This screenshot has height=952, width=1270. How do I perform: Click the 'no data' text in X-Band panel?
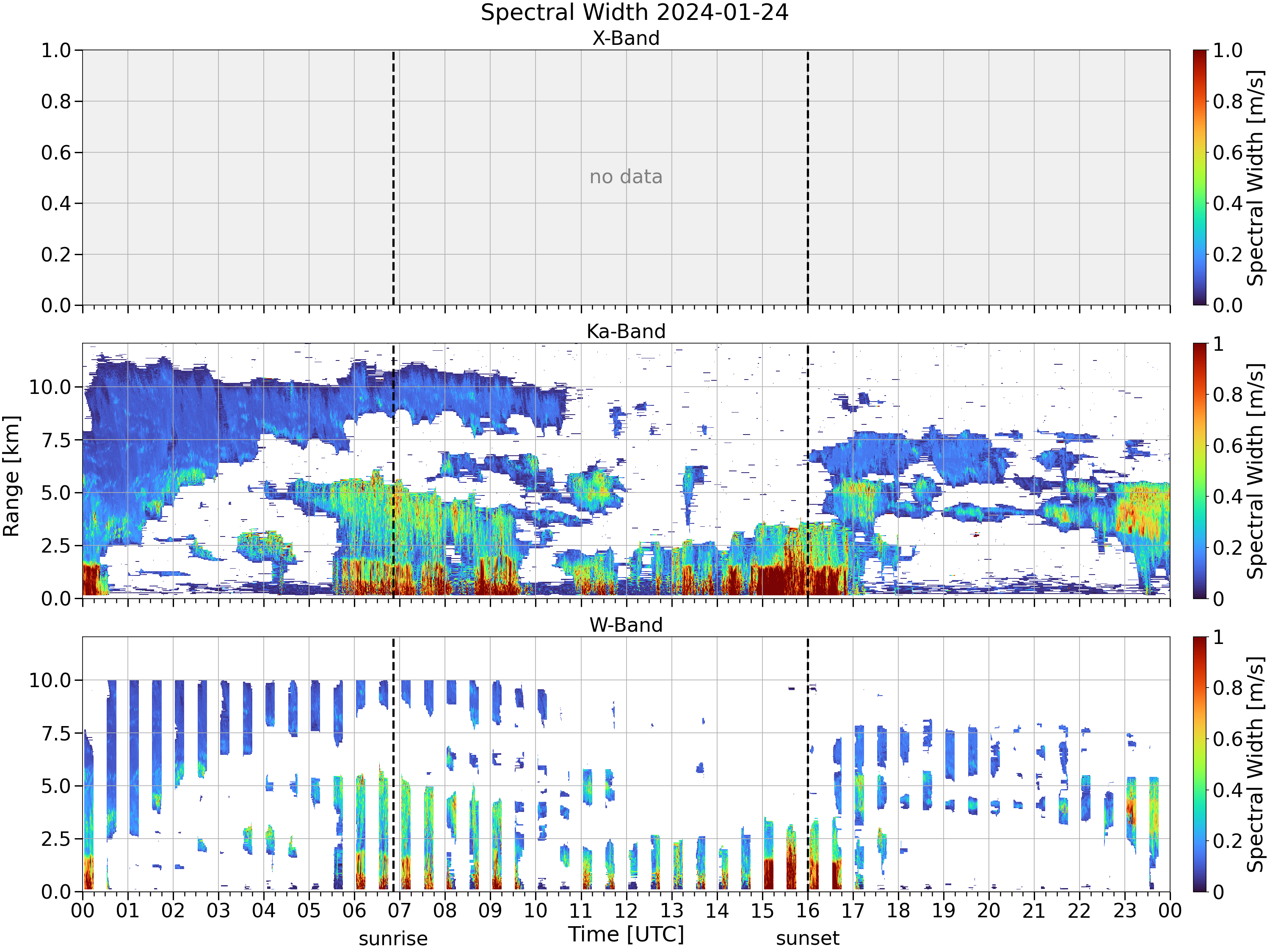[626, 177]
